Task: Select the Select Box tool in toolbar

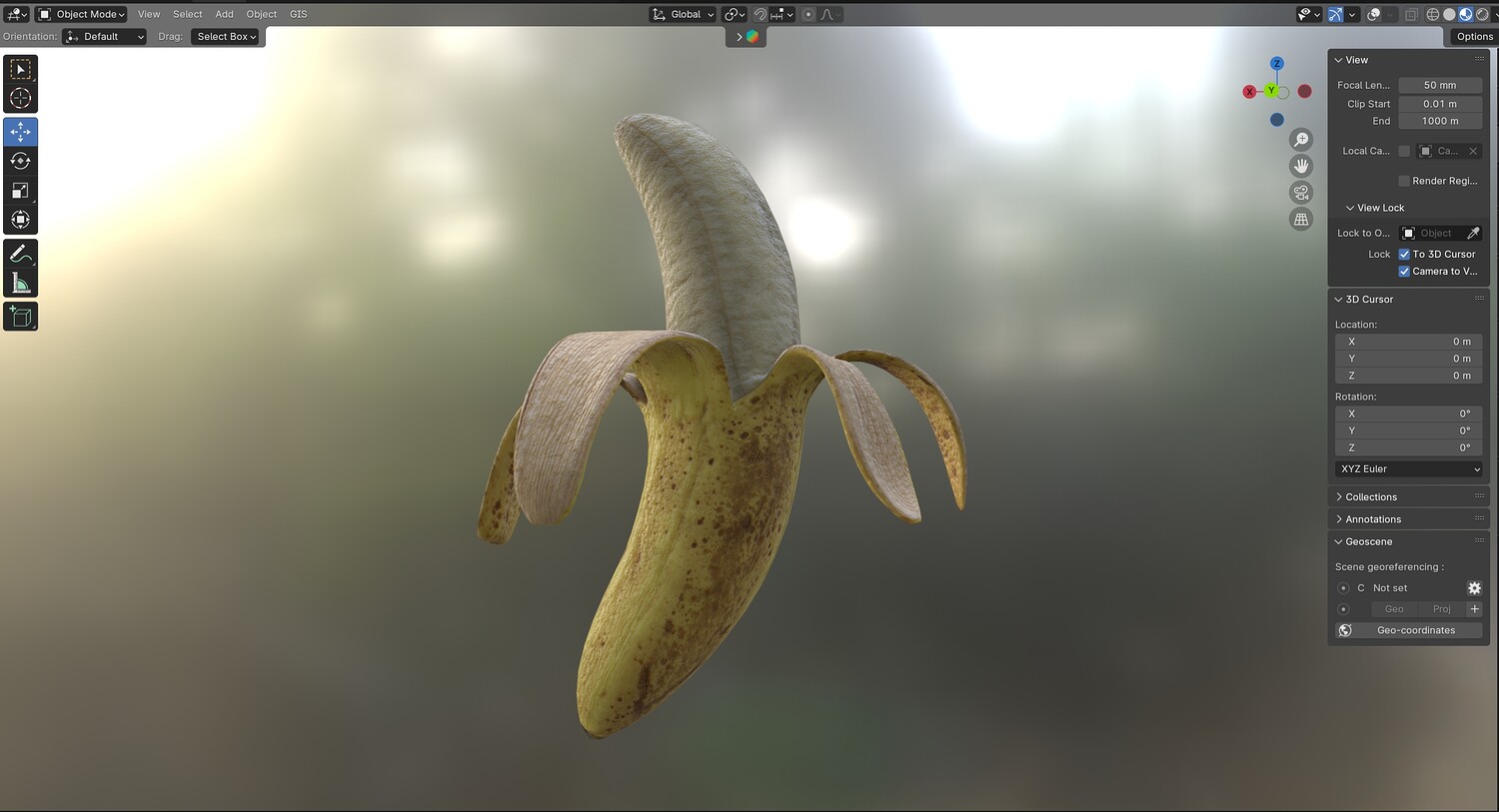Action: pyautogui.click(x=20, y=69)
